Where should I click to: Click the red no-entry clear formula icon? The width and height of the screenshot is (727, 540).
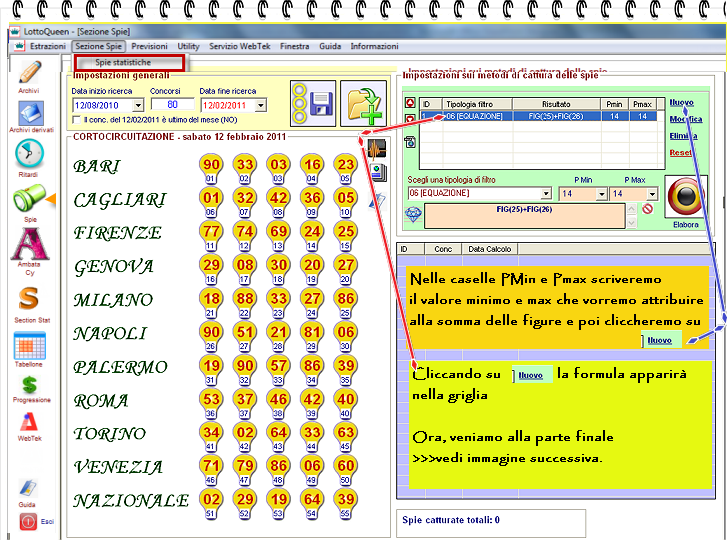tap(648, 209)
